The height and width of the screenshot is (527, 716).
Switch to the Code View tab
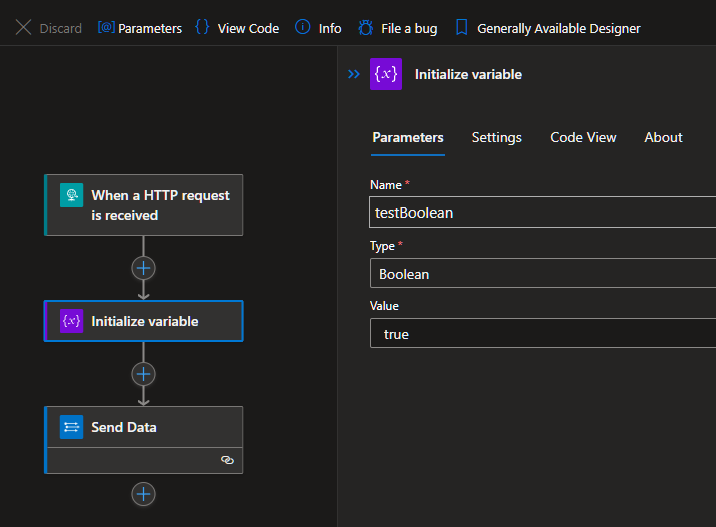pos(583,137)
